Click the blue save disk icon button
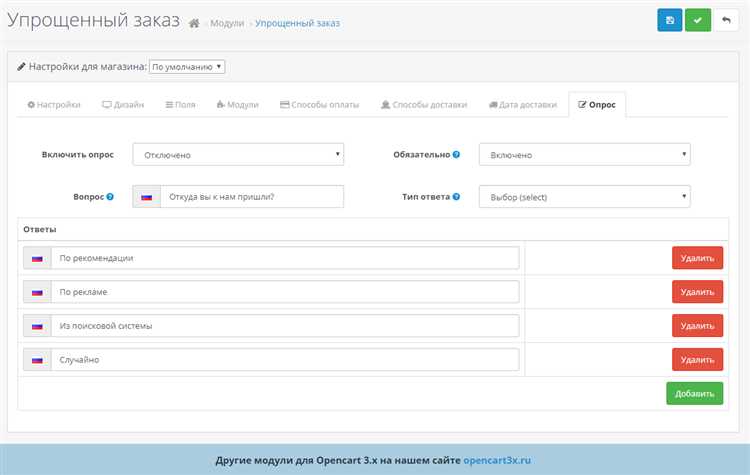This screenshot has height=475, width=750. pos(670,20)
